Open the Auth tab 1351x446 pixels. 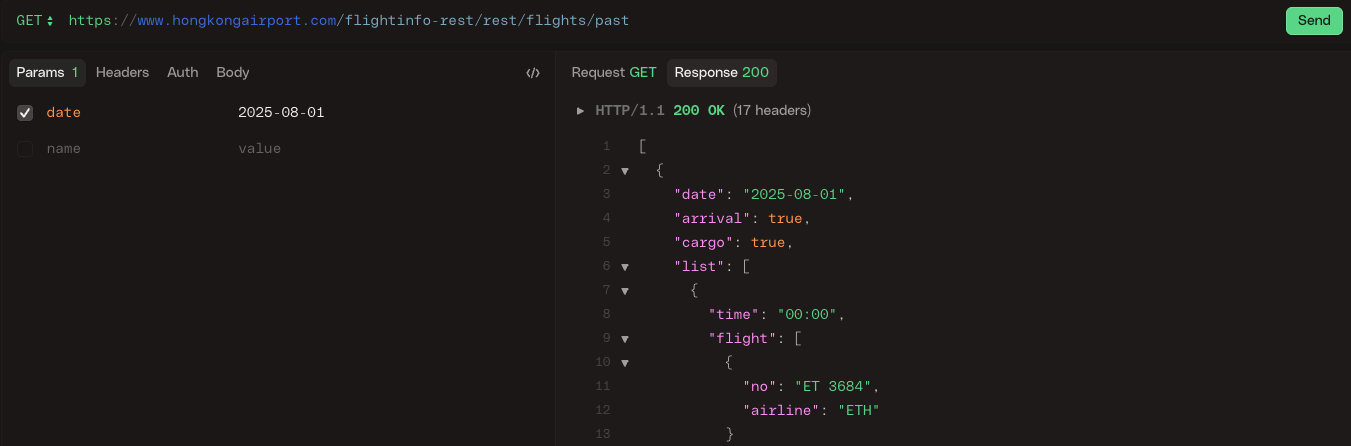pyautogui.click(x=182, y=72)
